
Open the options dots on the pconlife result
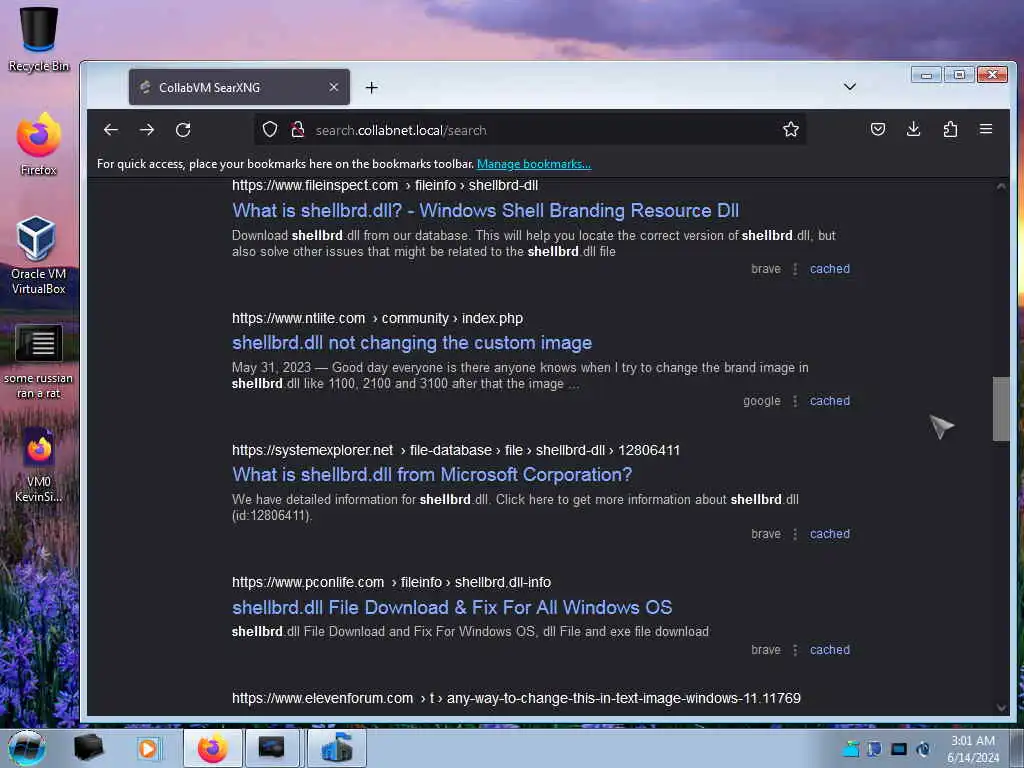[x=795, y=650]
